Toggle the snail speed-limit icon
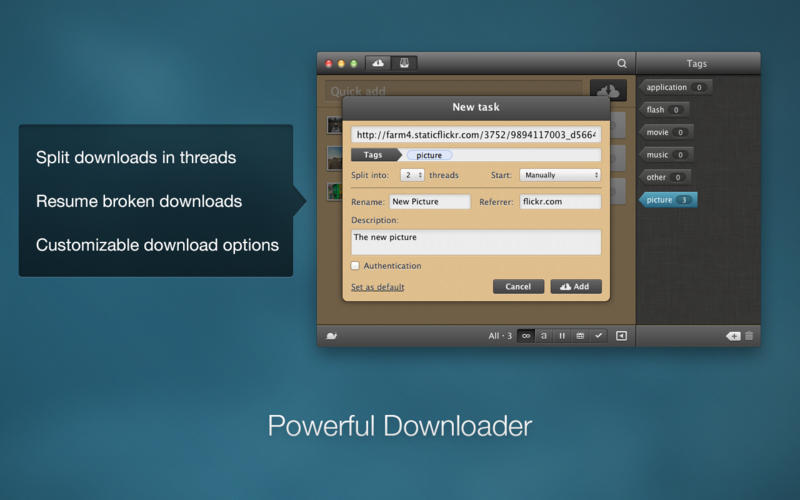This screenshot has width=800, height=500. (332, 336)
